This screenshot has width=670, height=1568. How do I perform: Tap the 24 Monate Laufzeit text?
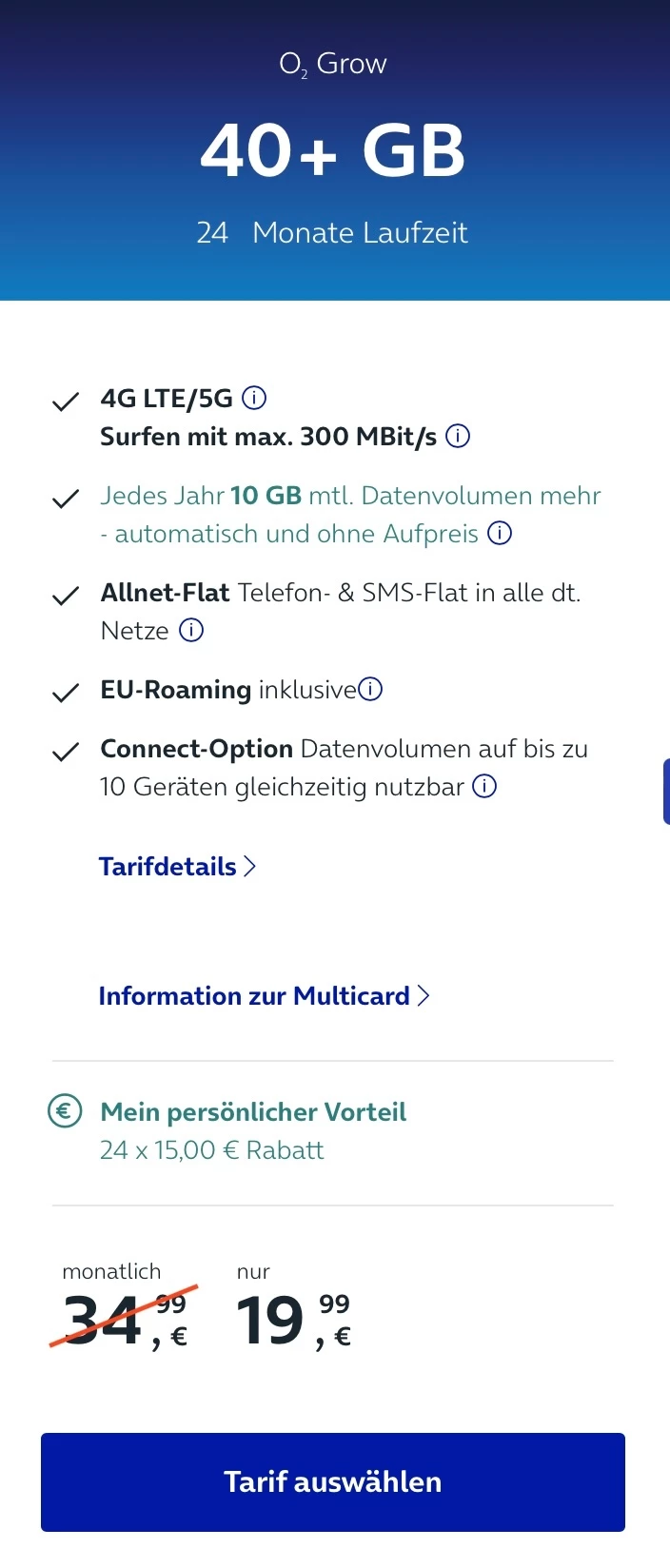click(x=332, y=232)
